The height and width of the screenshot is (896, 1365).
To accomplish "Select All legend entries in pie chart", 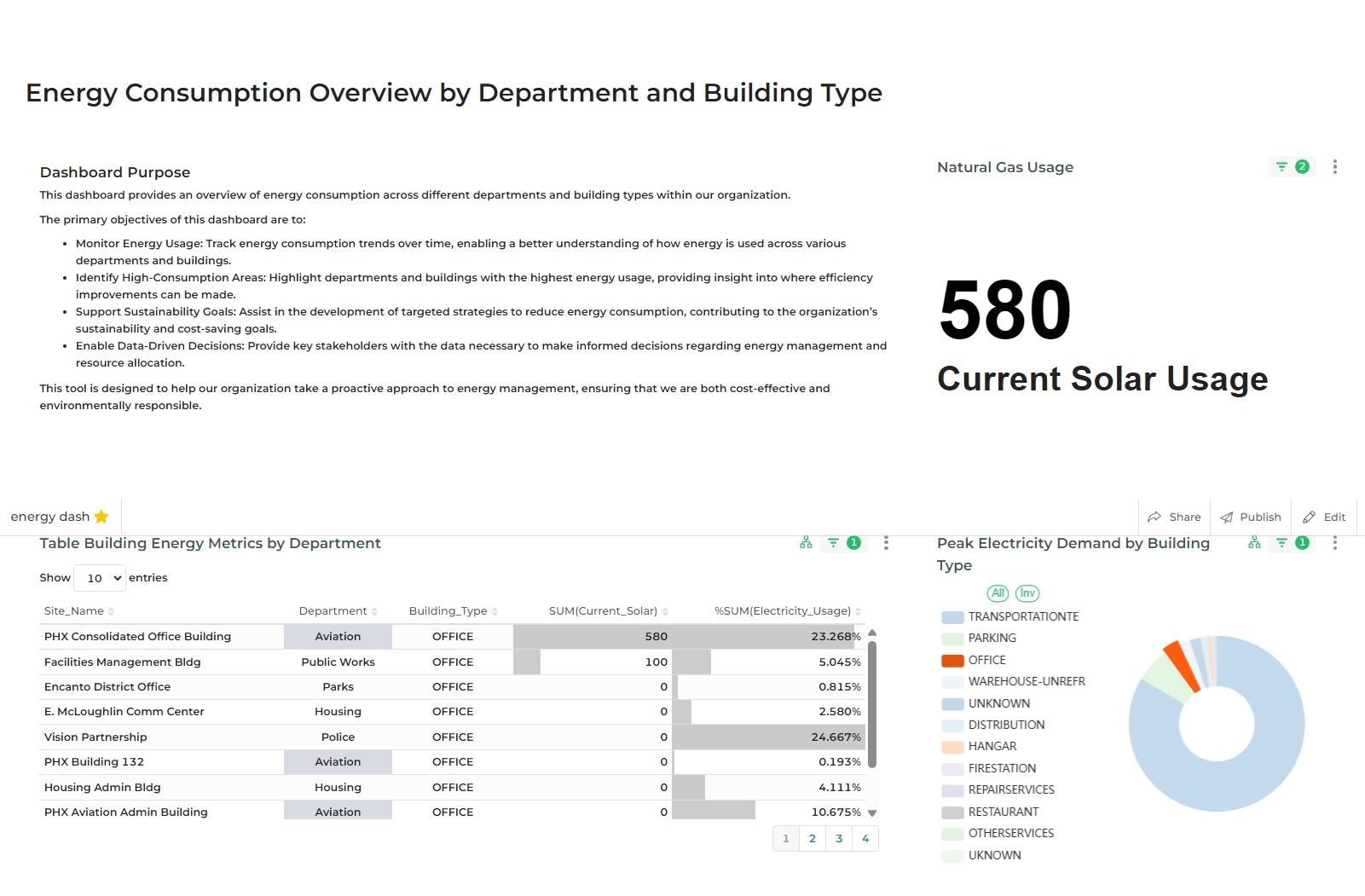I will (998, 593).
